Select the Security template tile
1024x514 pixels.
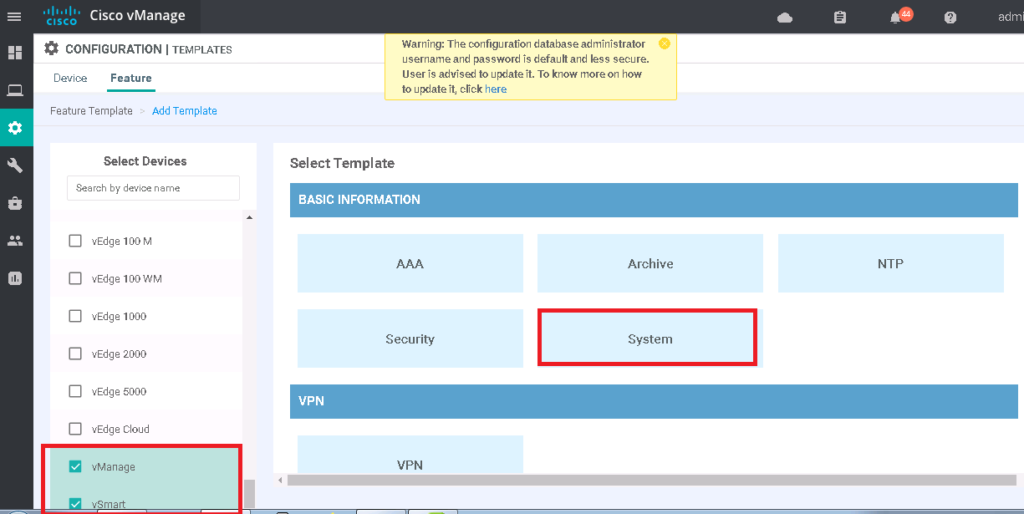coord(410,339)
